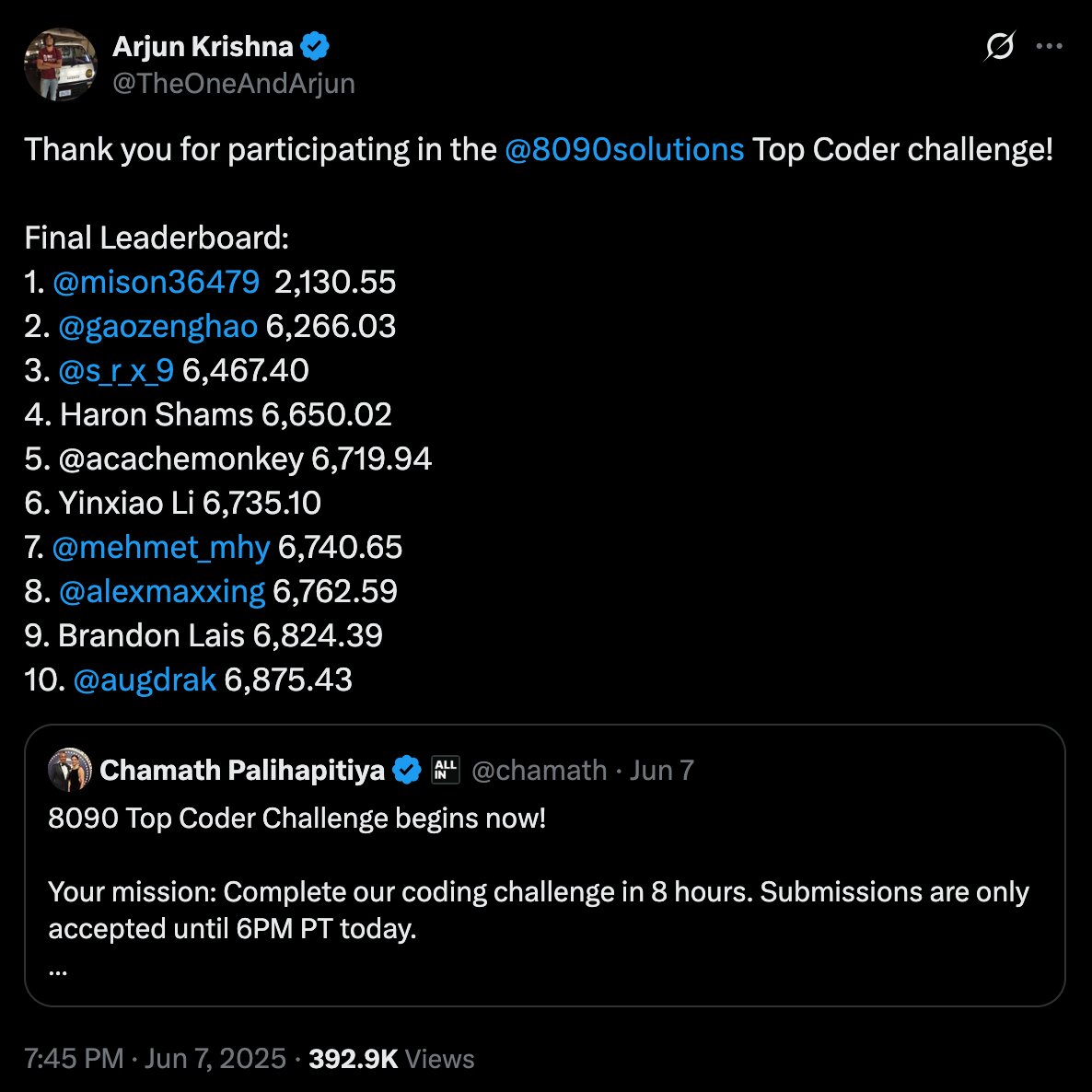
Task: Go to the @alexmaxxing mention
Action: tap(161, 591)
